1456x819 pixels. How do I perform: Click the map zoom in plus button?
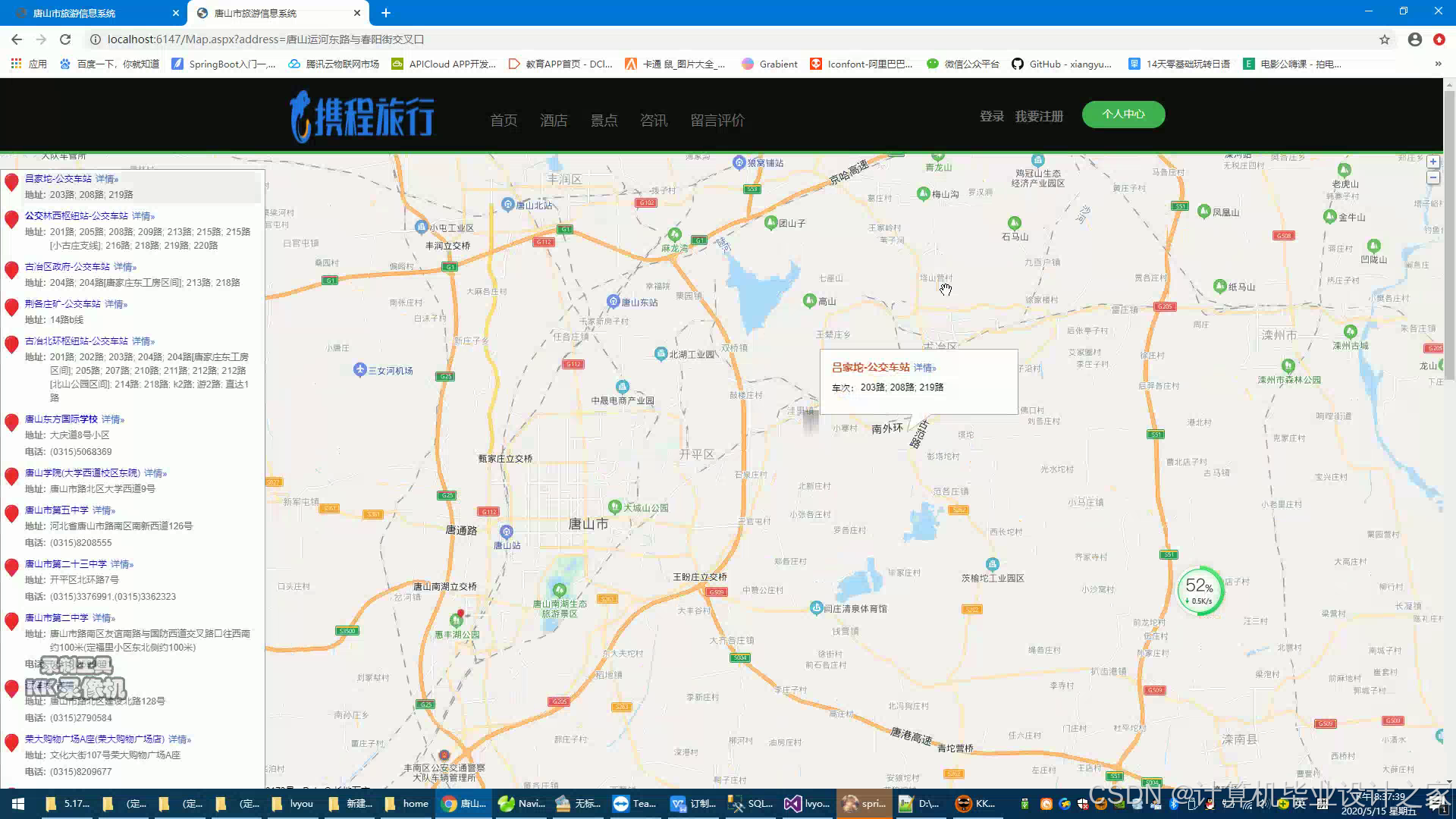(1432, 162)
